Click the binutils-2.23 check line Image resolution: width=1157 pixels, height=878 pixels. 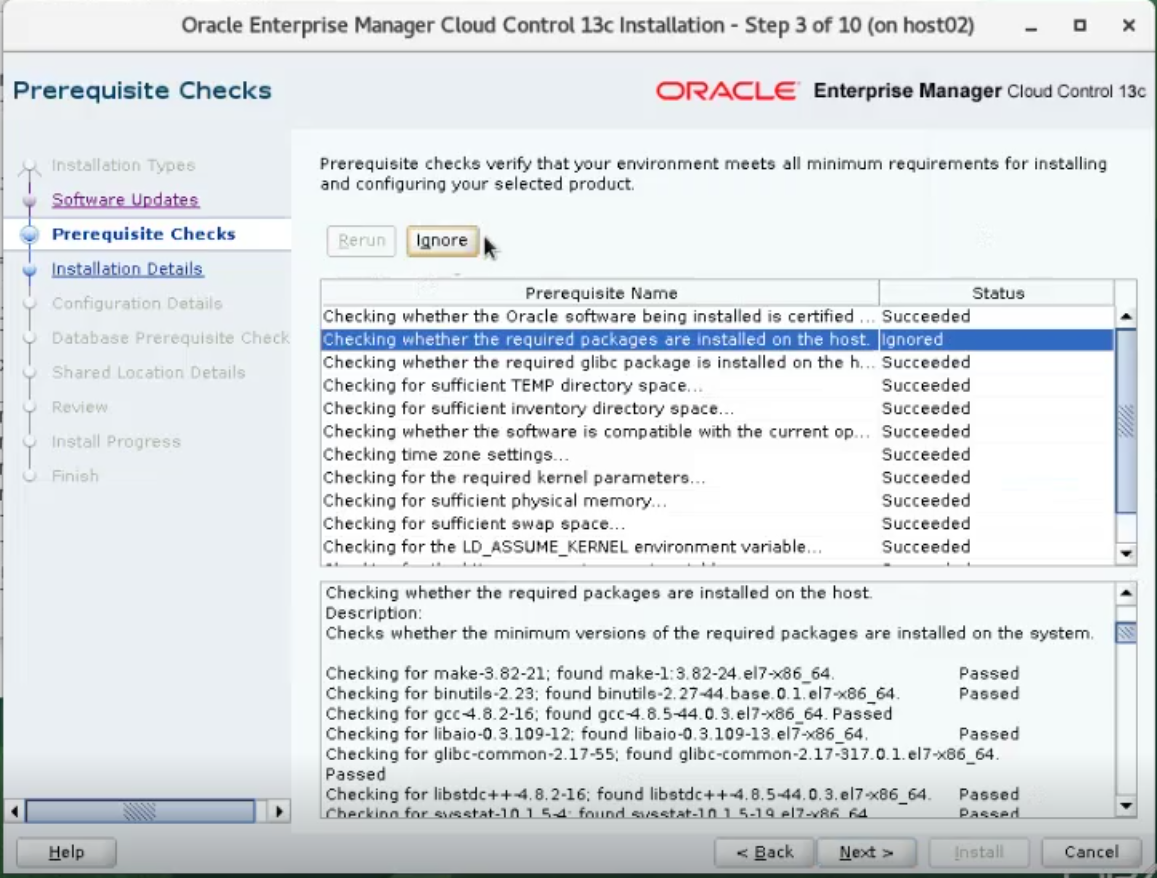click(672, 694)
